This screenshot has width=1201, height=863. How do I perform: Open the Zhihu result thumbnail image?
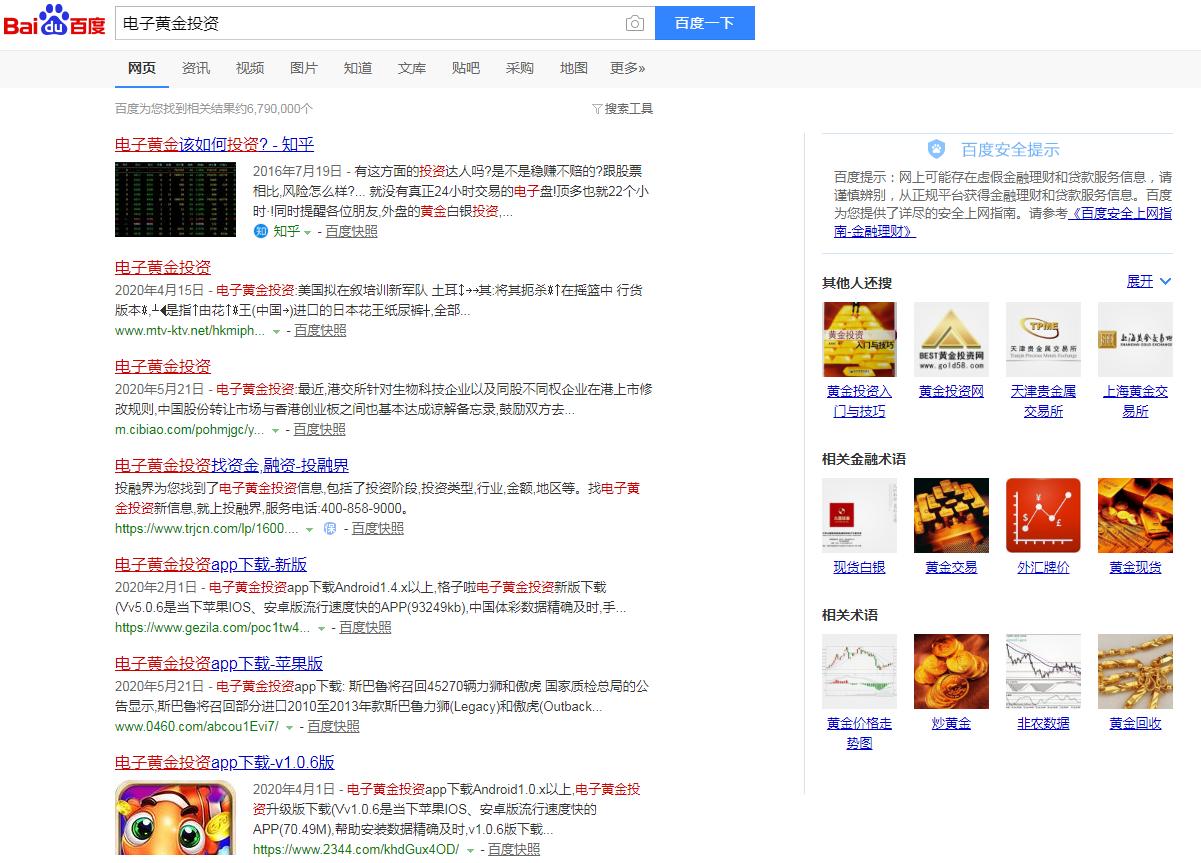176,199
